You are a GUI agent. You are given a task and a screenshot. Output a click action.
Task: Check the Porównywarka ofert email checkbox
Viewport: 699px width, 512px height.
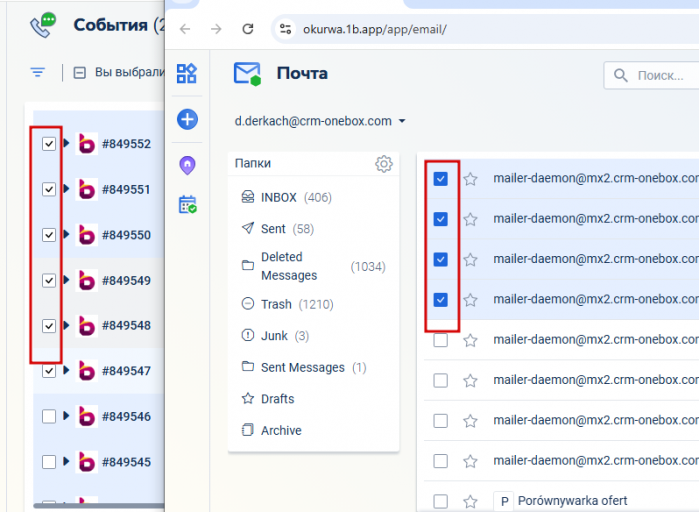[x=440, y=501]
